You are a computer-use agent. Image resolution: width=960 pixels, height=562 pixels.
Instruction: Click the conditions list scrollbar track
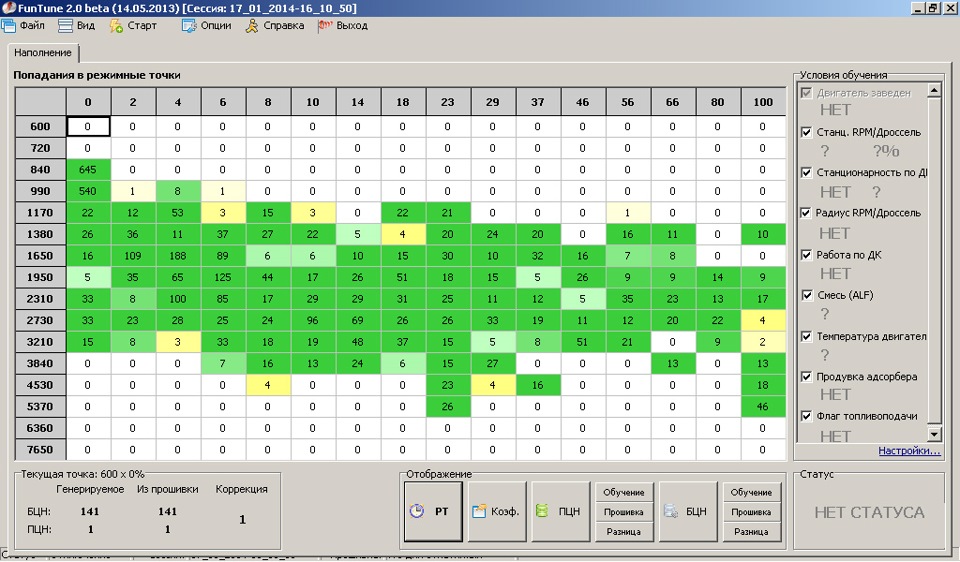click(934, 263)
